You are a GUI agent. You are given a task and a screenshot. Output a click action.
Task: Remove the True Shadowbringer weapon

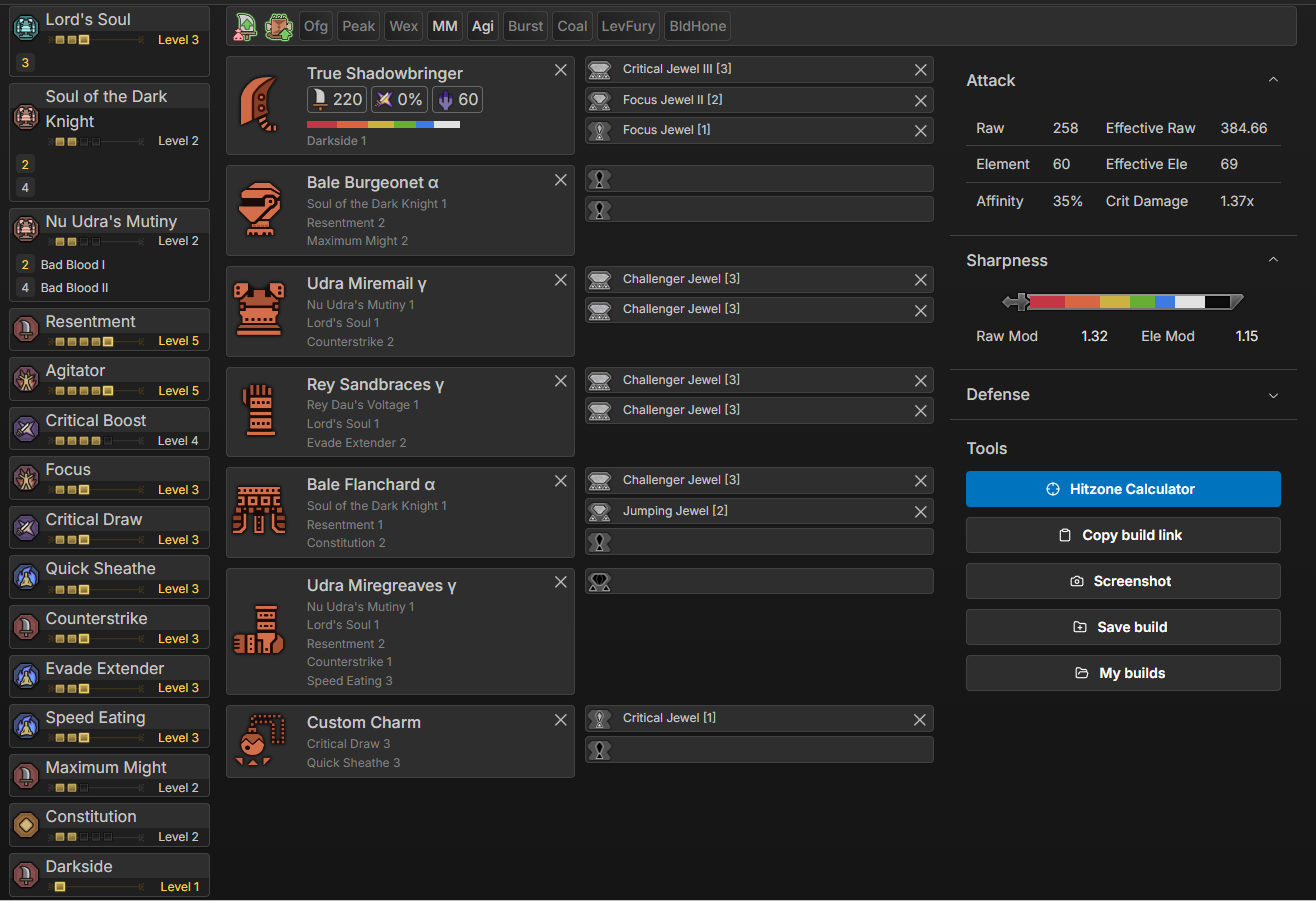(x=561, y=70)
